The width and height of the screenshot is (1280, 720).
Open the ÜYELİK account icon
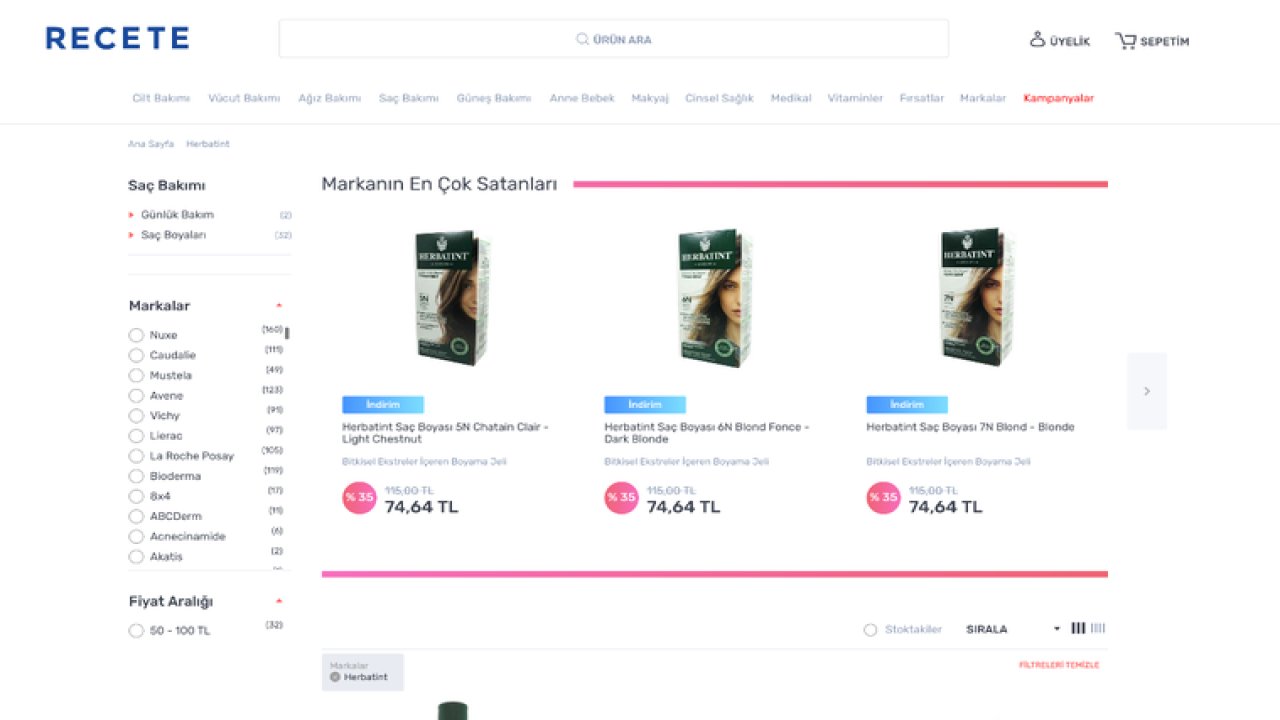1038,40
